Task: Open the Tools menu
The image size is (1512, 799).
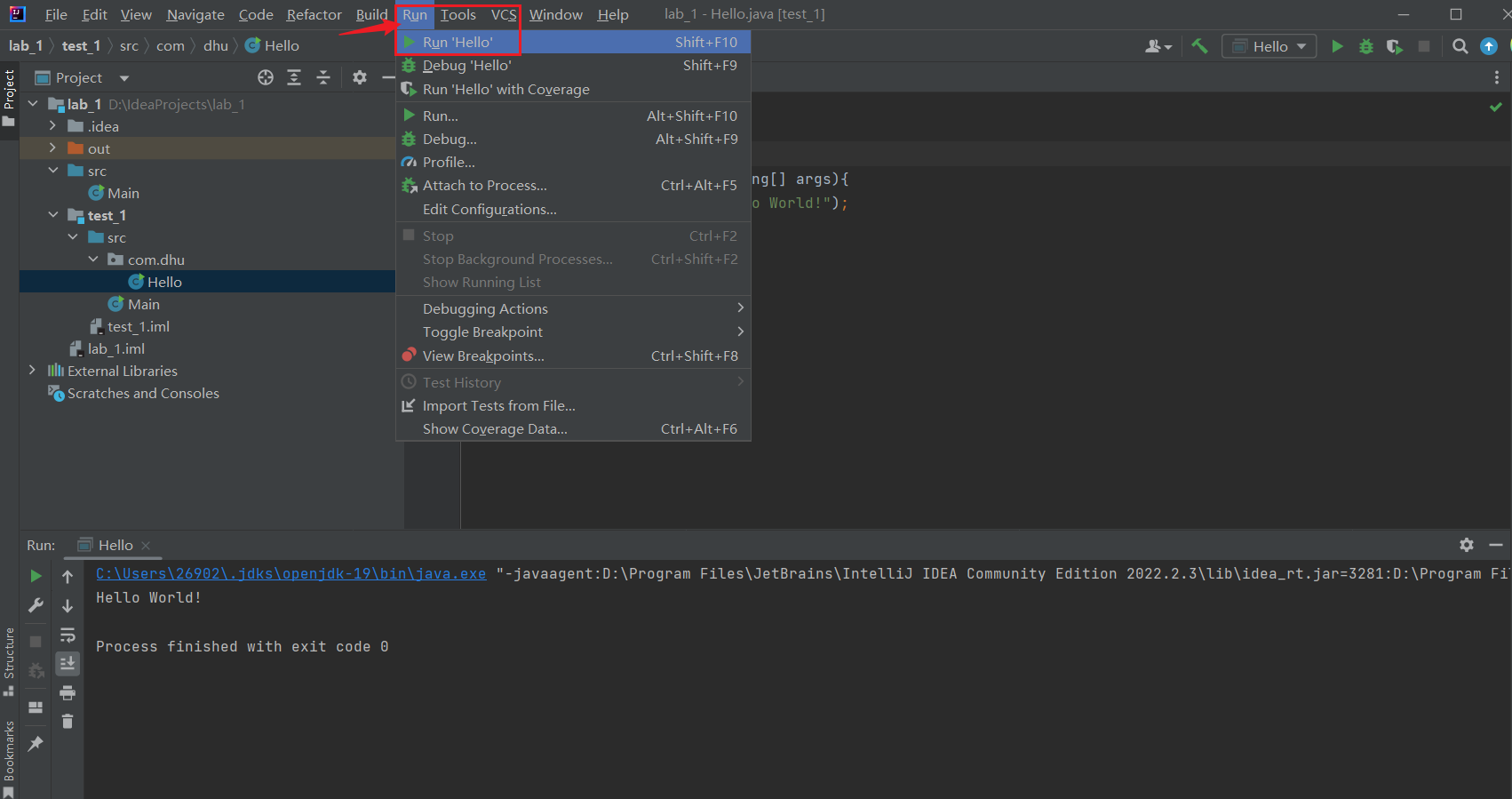Action: pyautogui.click(x=458, y=14)
